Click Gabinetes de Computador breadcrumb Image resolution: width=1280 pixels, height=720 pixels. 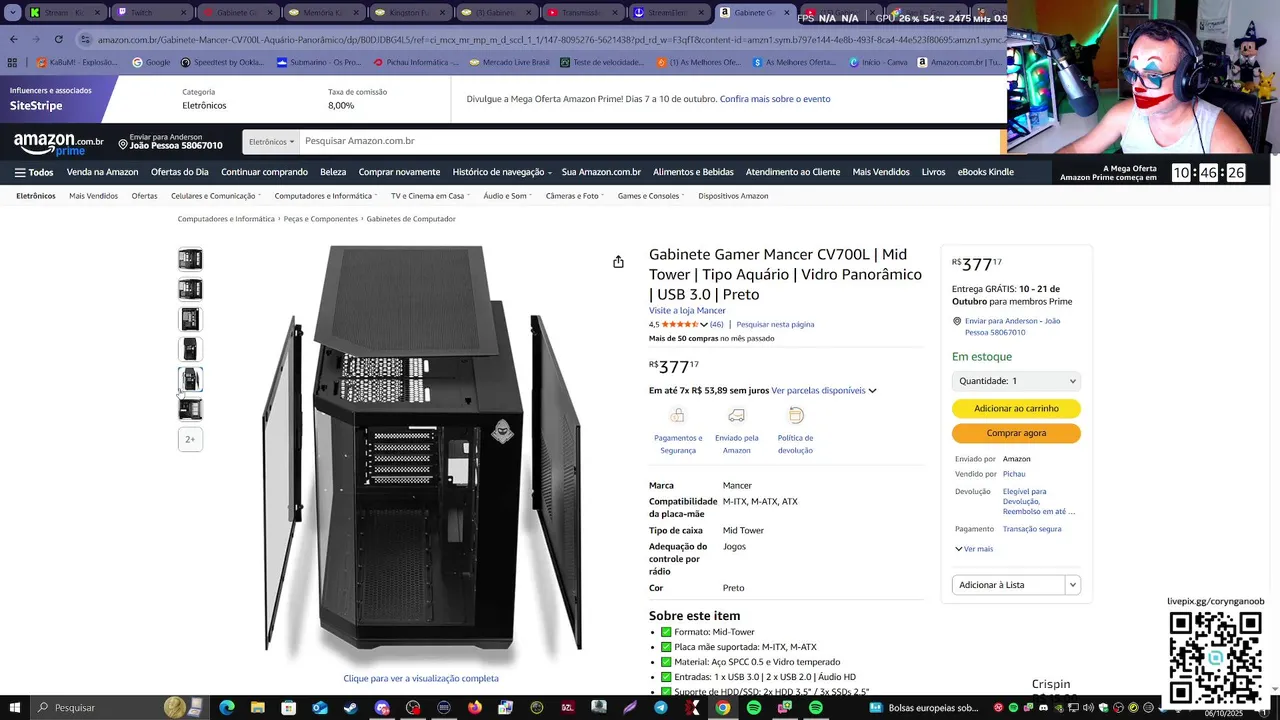411,219
